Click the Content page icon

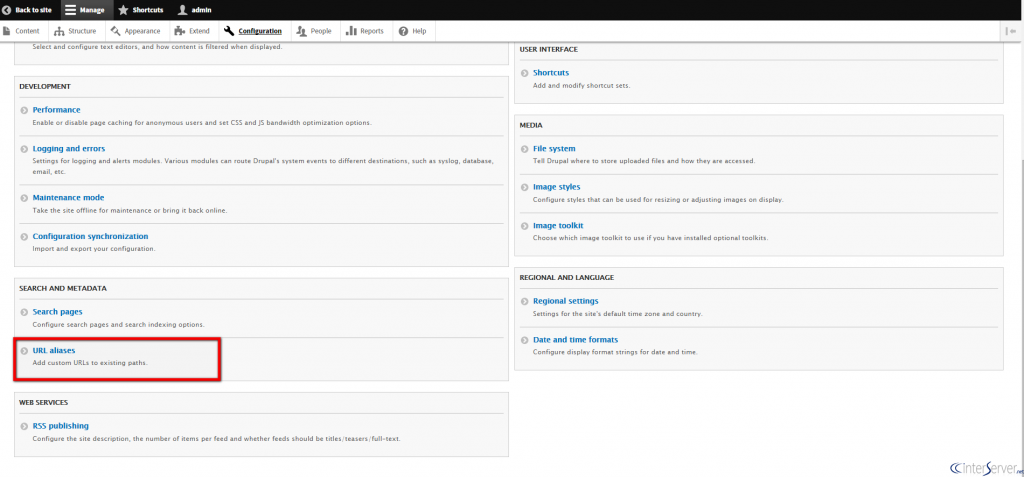point(7,31)
